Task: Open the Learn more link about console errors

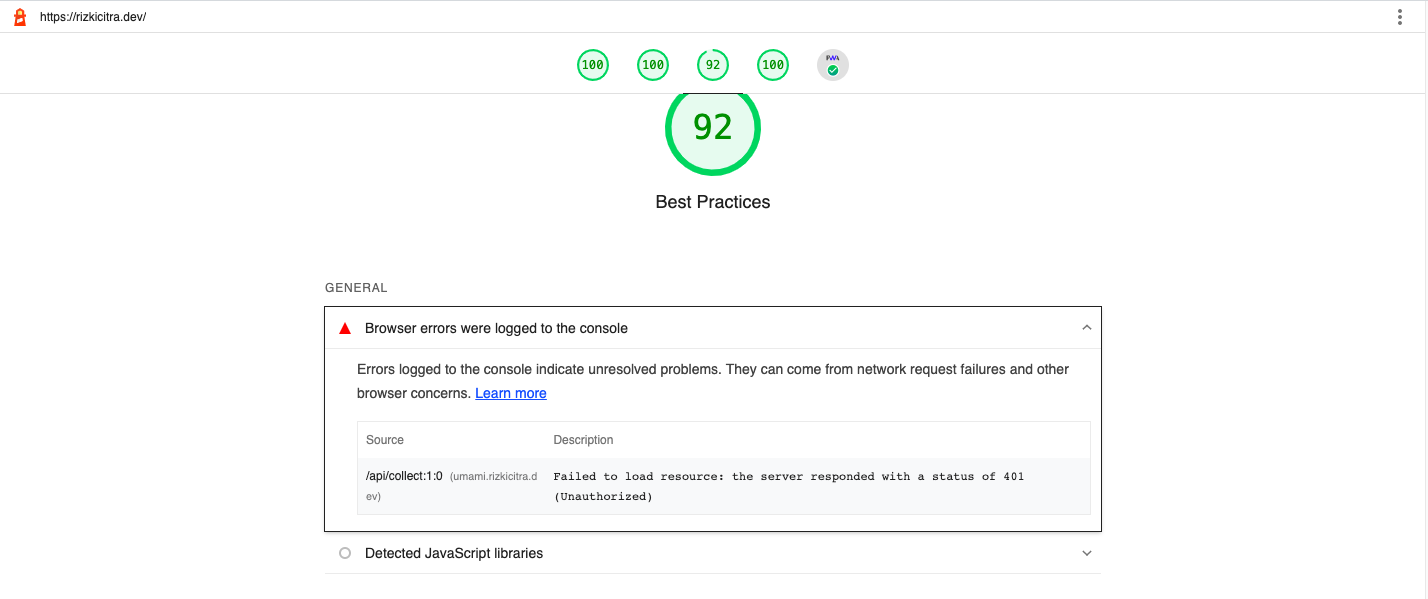Action: [510, 392]
